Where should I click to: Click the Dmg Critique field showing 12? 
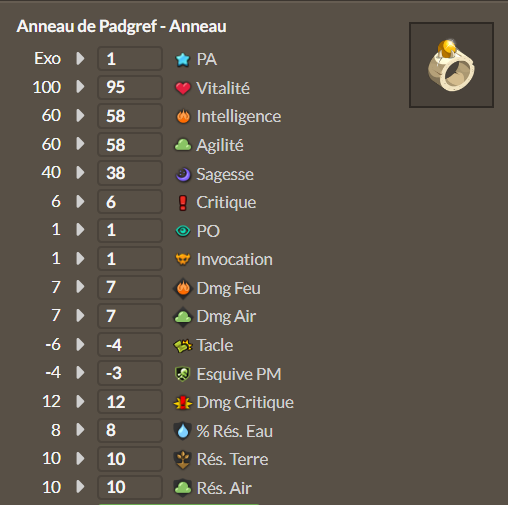(130, 402)
